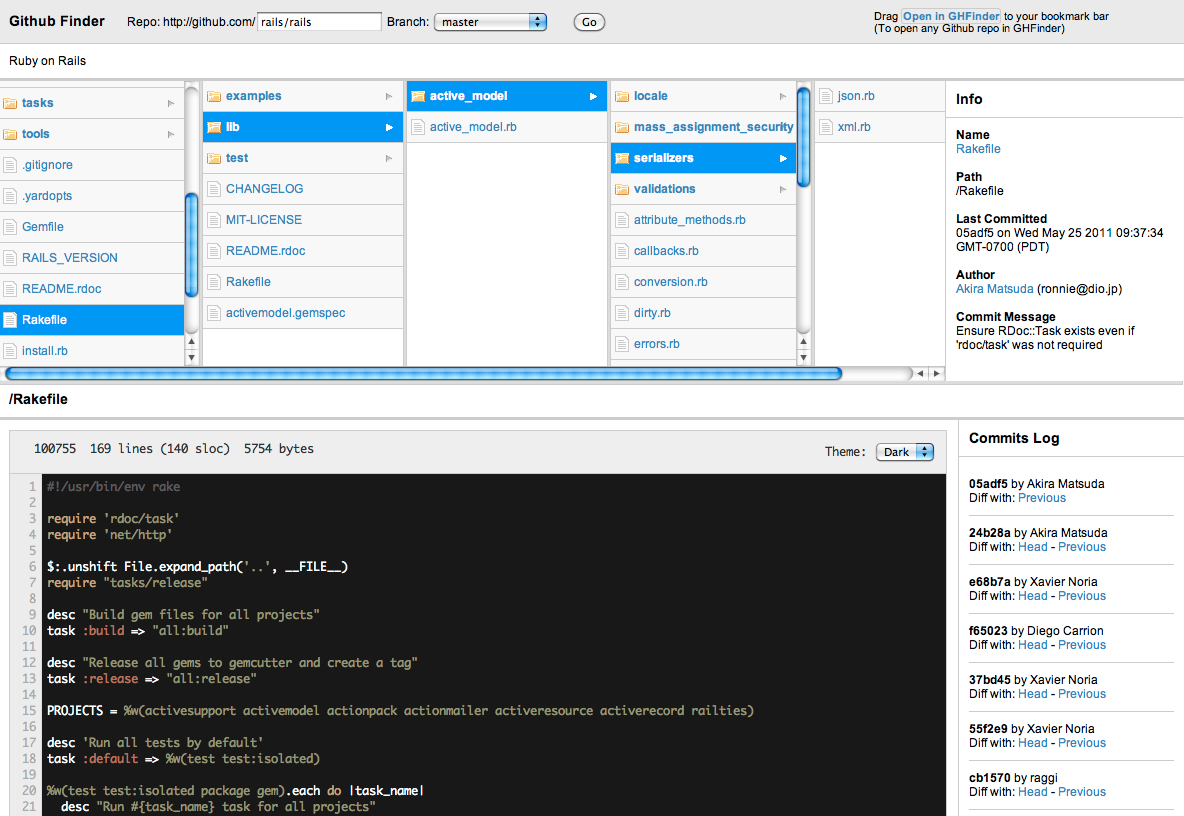Click Previous diff link for commit cb1570

(1081, 792)
